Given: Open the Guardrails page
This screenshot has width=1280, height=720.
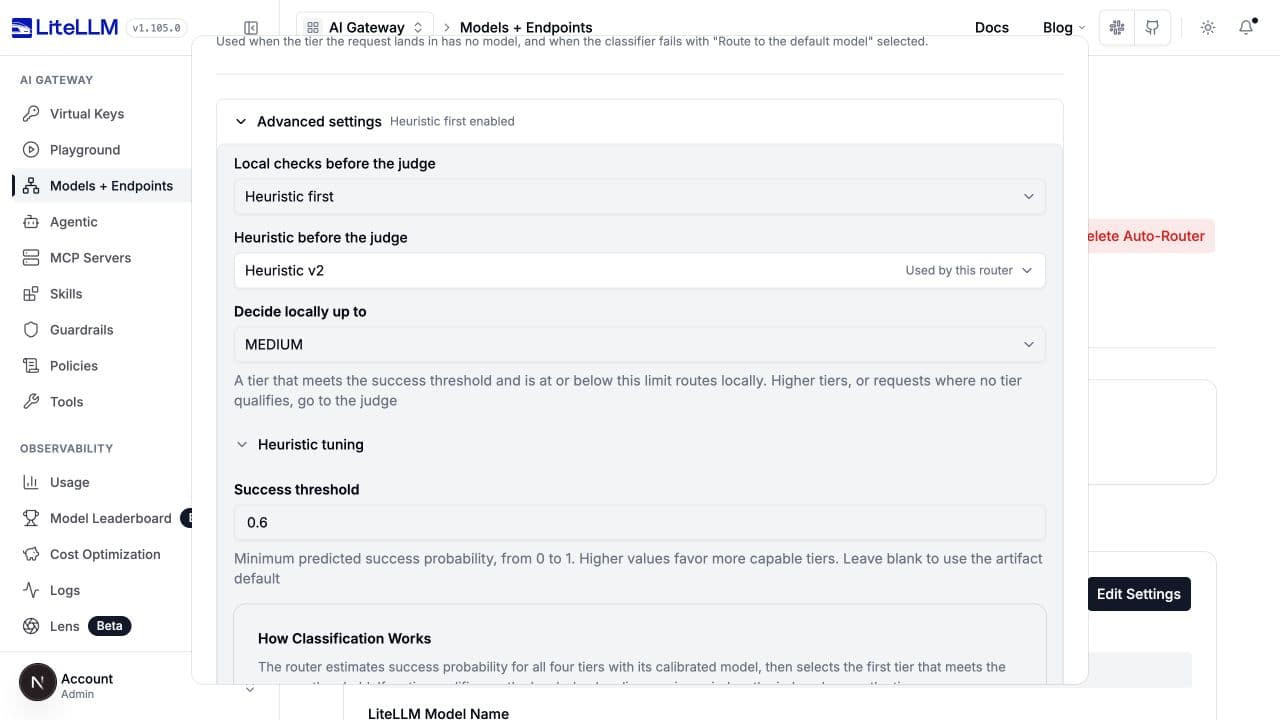Looking at the screenshot, I should pyautogui.click(x=81, y=330).
